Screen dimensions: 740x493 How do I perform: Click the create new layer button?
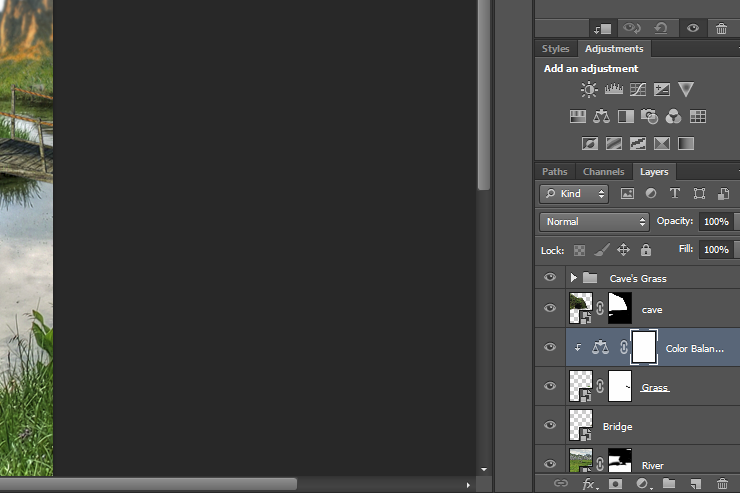(695, 483)
